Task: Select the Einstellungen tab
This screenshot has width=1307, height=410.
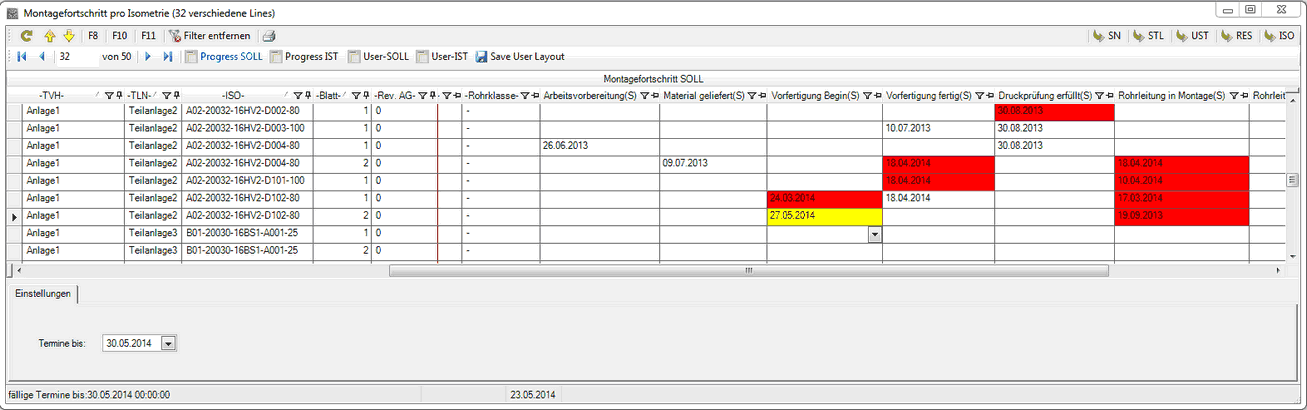Action: [x=43, y=293]
